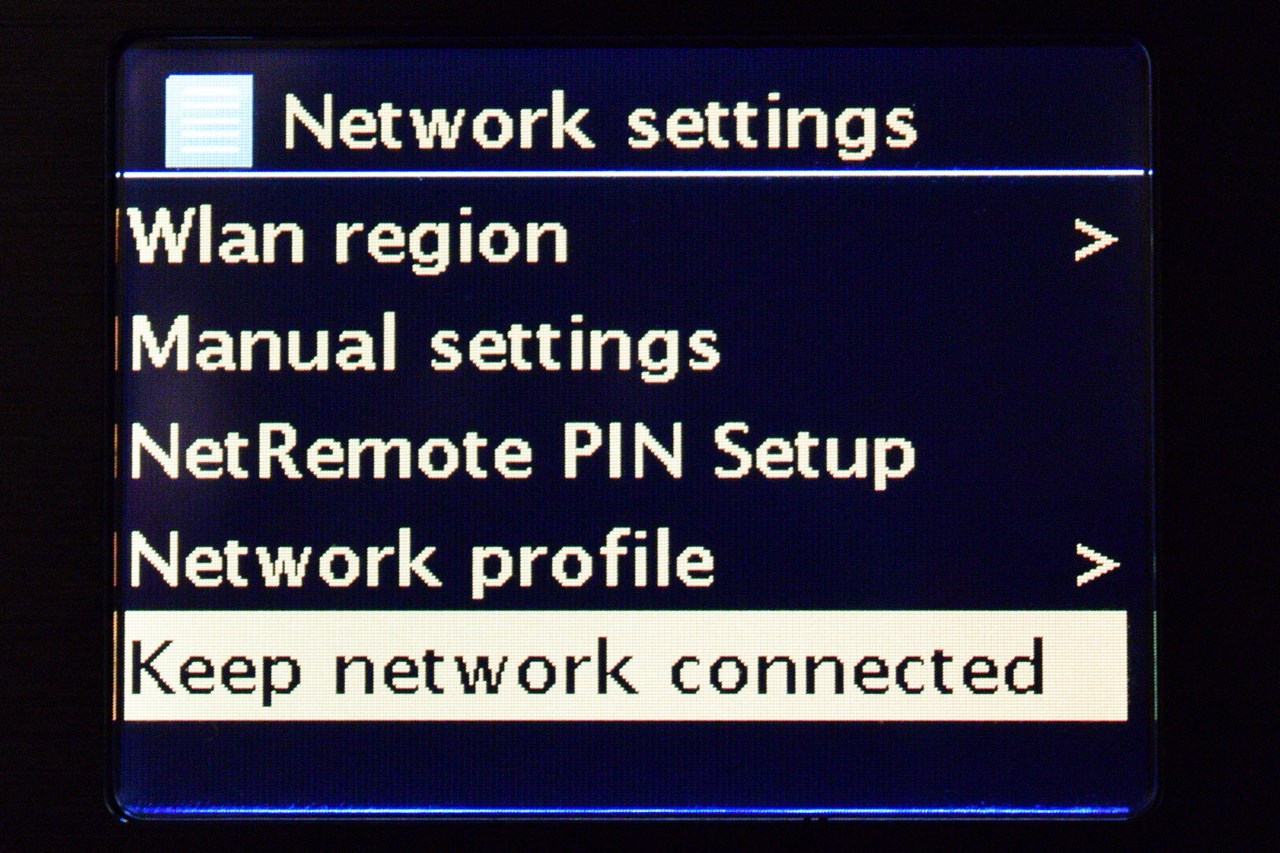Viewport: 1280px width, 853px height.
Task: Select the Network settings title text
Action: tap(600, 125)
